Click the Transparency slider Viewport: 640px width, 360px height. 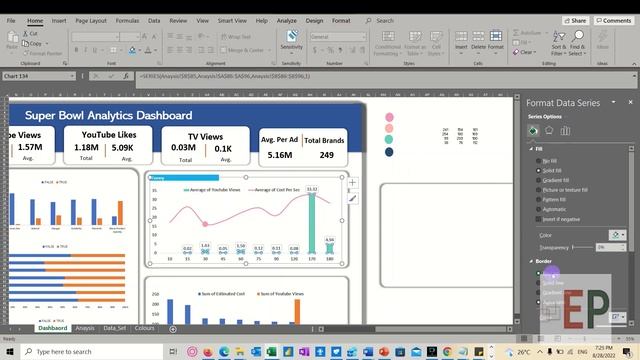point(582,247)
